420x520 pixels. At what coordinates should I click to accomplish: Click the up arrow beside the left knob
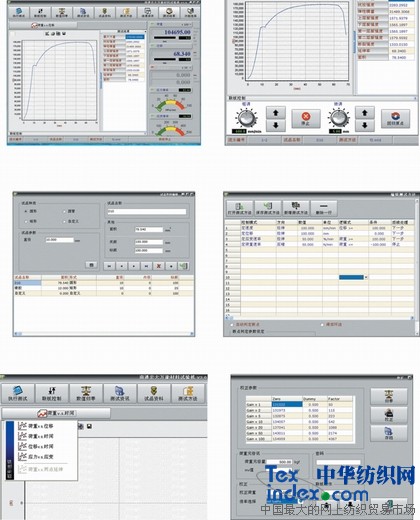click(276, 113)
